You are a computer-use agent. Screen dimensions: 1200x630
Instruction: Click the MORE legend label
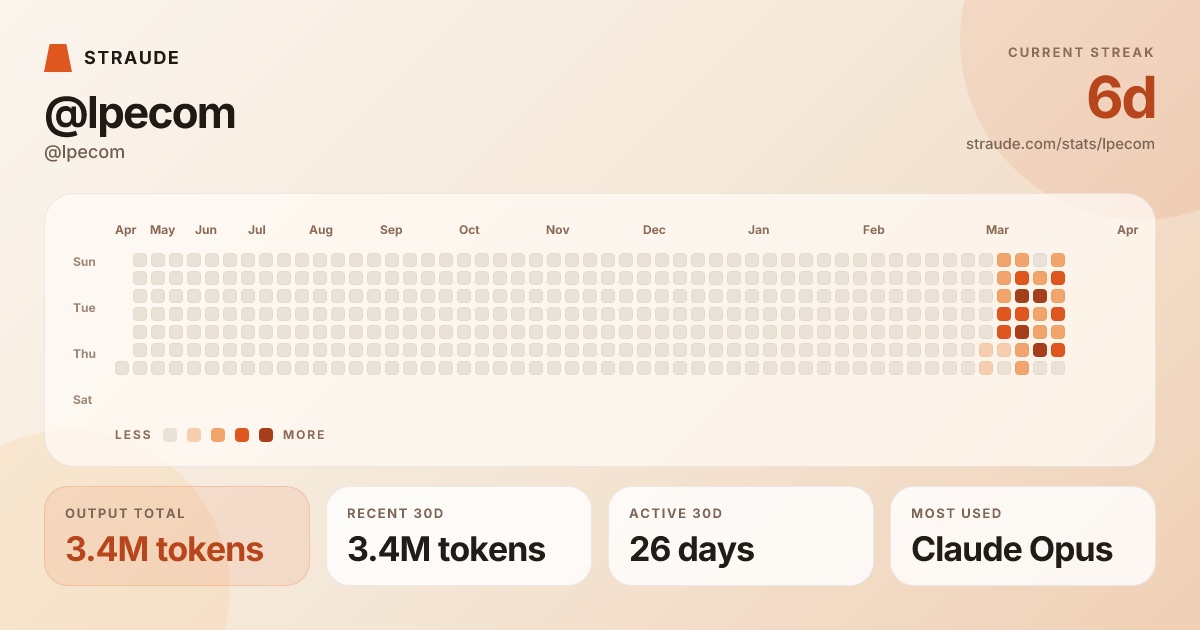tap(304, 435)
